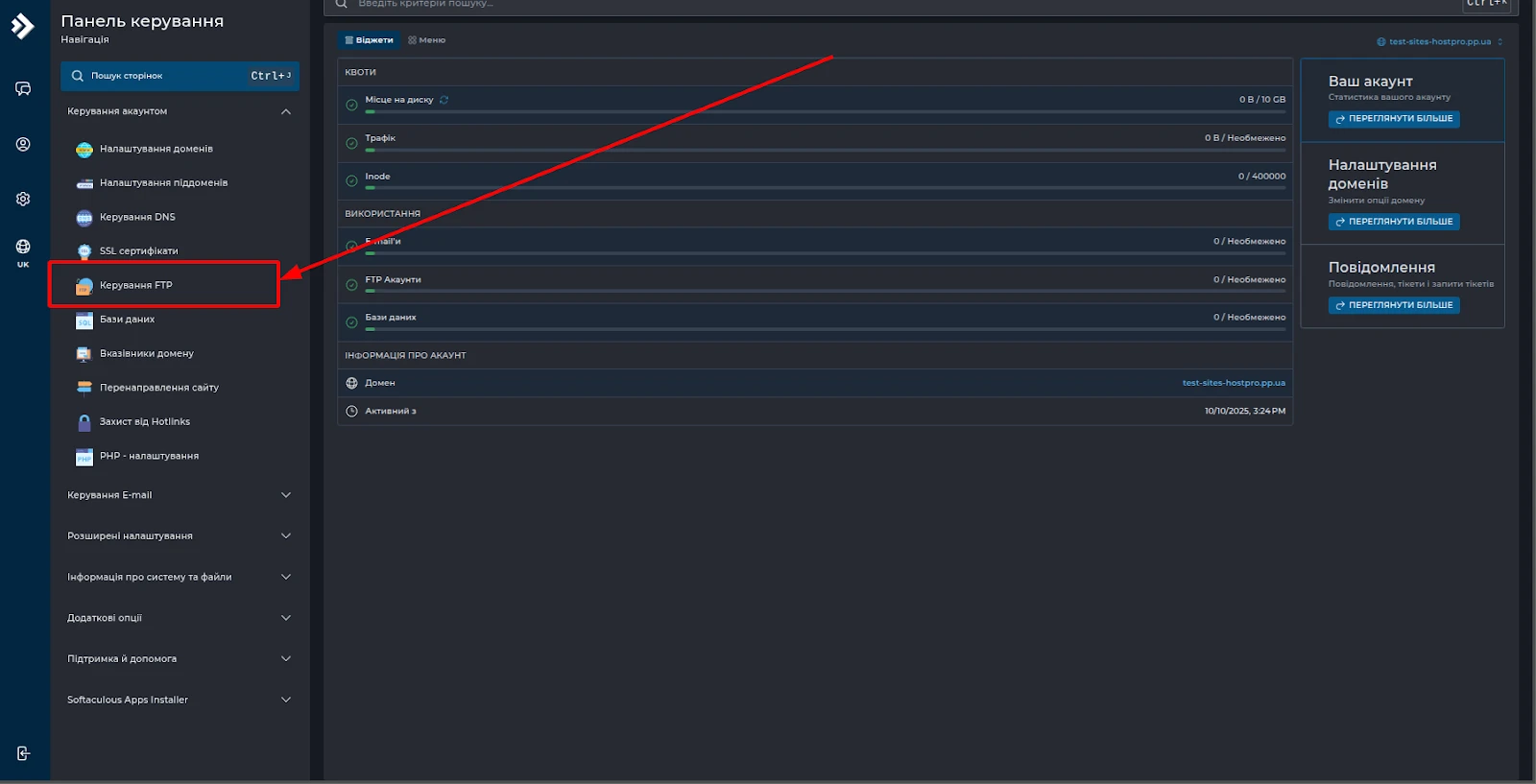
Task: Select Керування FTP in the navigation
Action: click(x=136, y=285)
